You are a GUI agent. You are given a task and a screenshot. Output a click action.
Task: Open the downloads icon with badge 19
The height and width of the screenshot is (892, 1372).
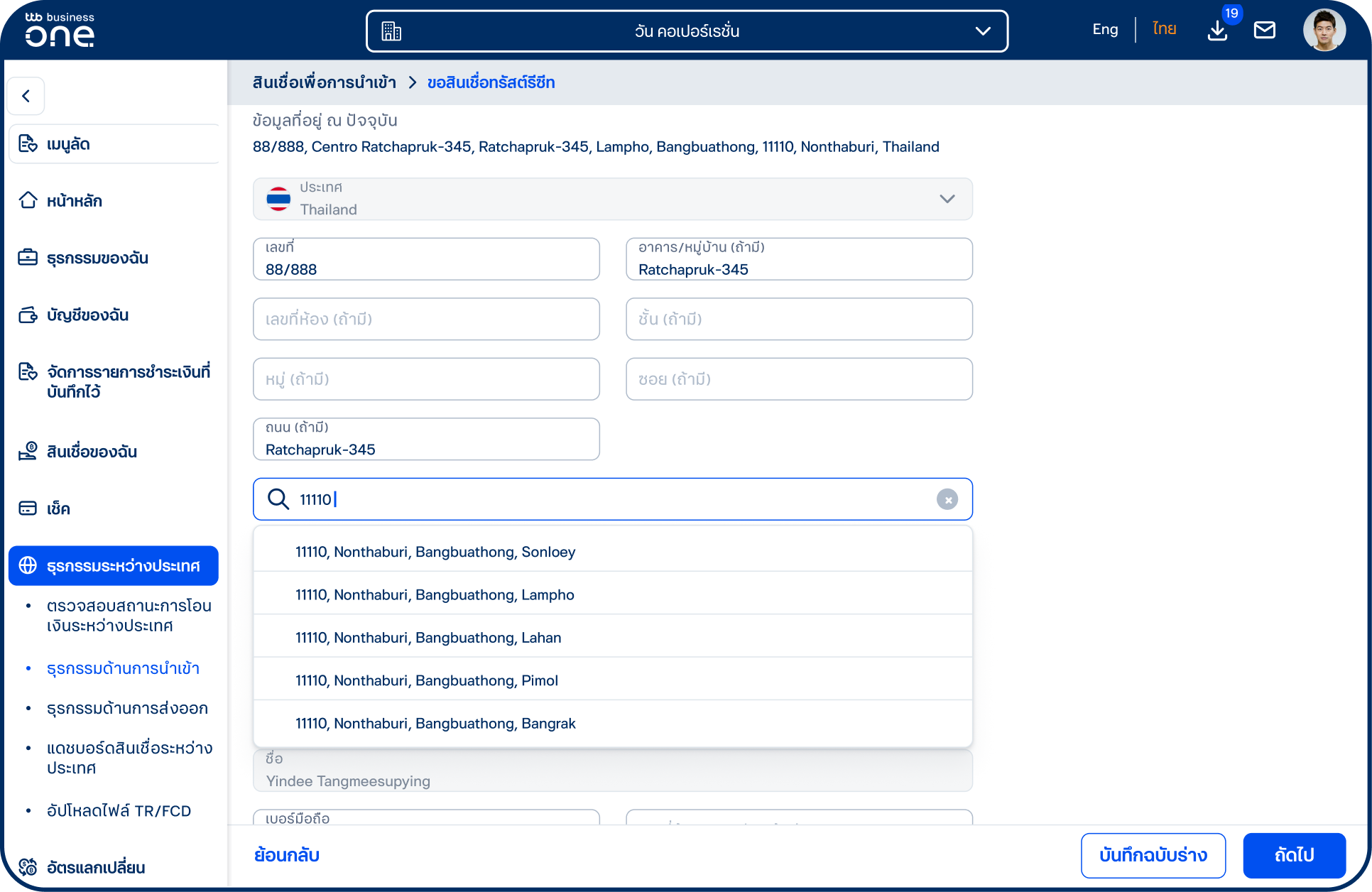pyautogui.click(x=1217, y=31)
